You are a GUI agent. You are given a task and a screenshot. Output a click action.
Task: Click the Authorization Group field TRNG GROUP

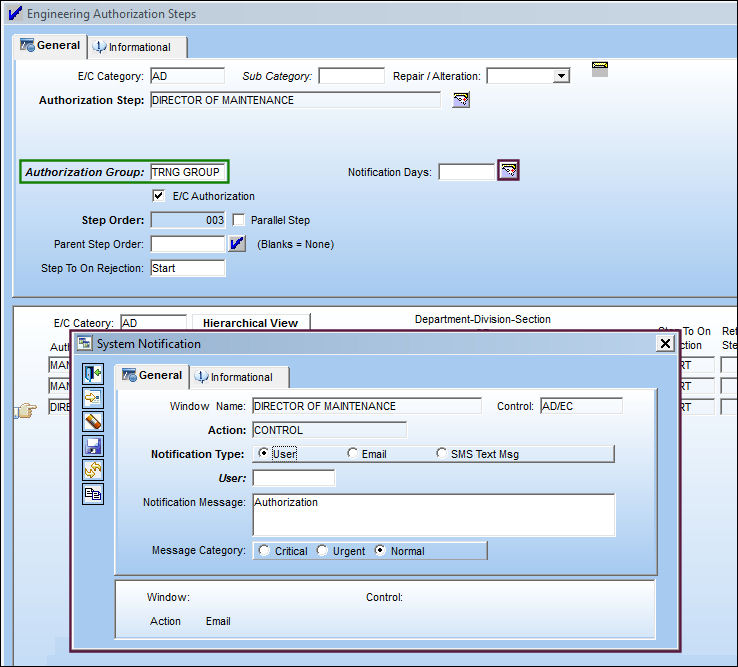187,172
